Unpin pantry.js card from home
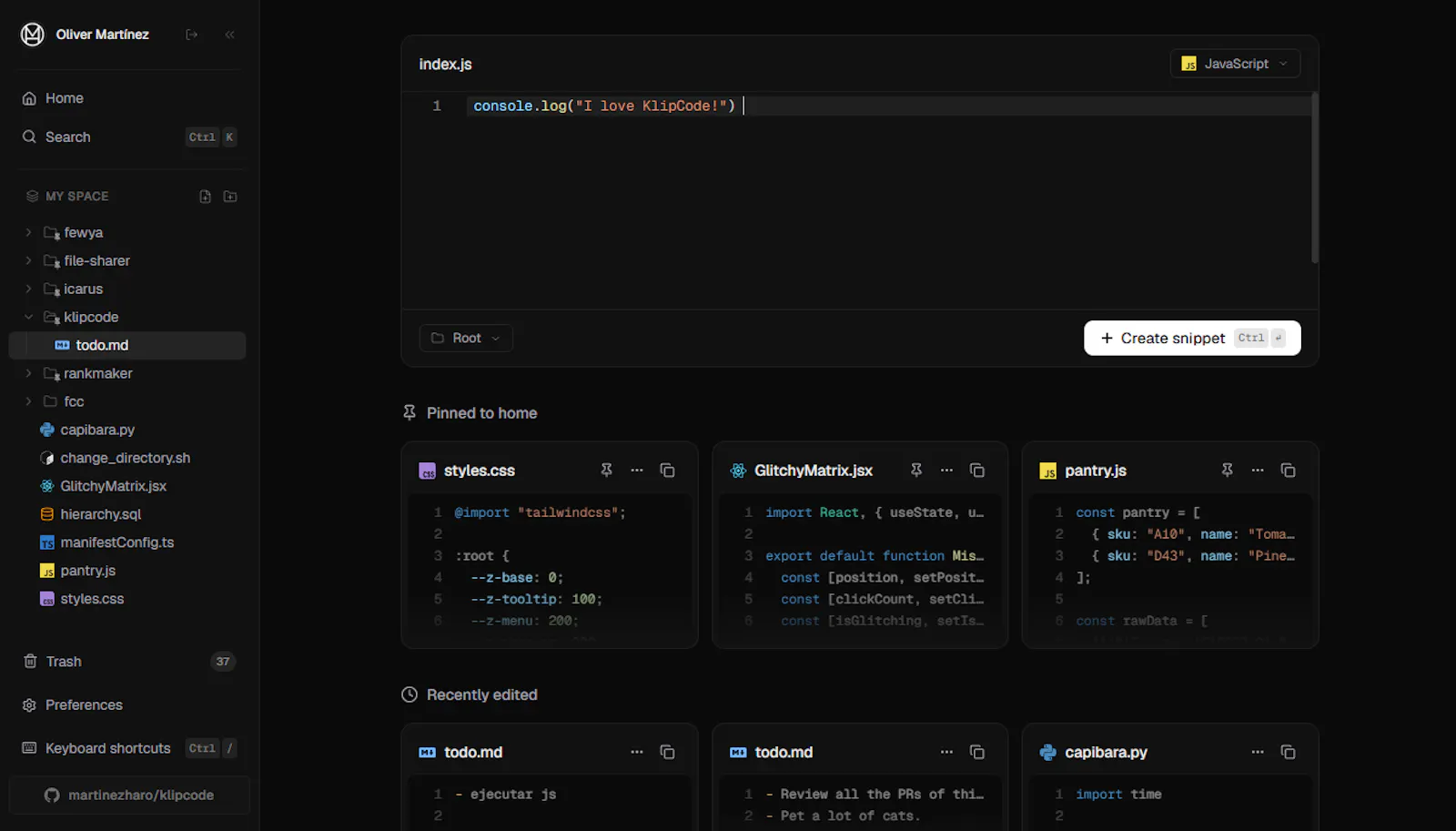 [x=1227, y=471]
